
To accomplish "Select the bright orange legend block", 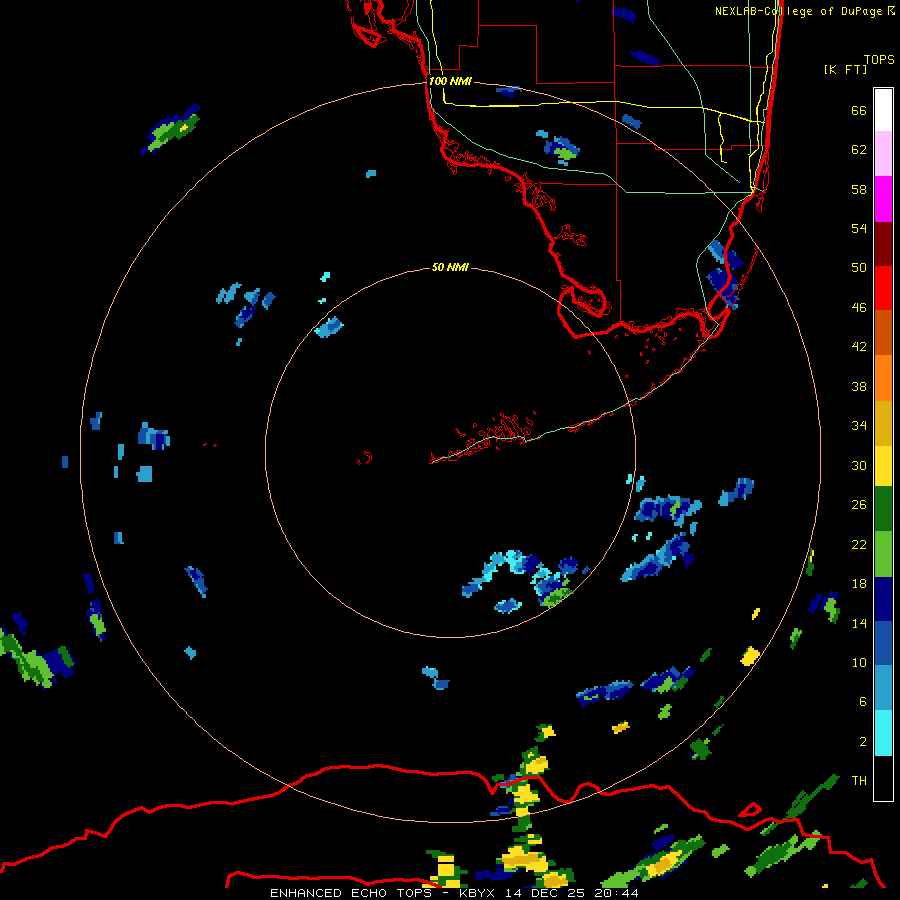I will click(x=883, y=378).
